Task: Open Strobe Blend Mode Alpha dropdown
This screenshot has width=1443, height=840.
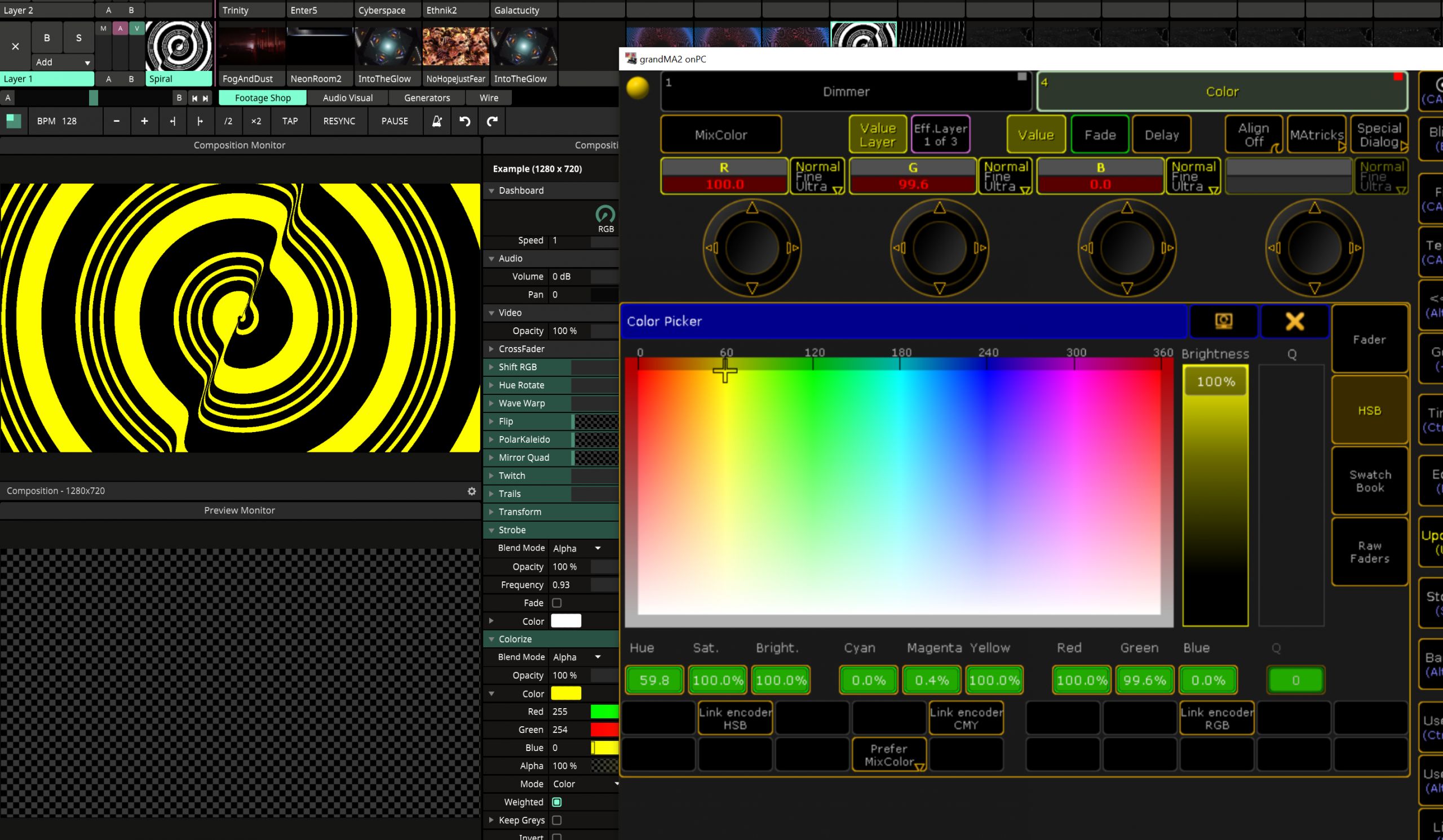Action: pyautogui.click(x=577, y=548)
